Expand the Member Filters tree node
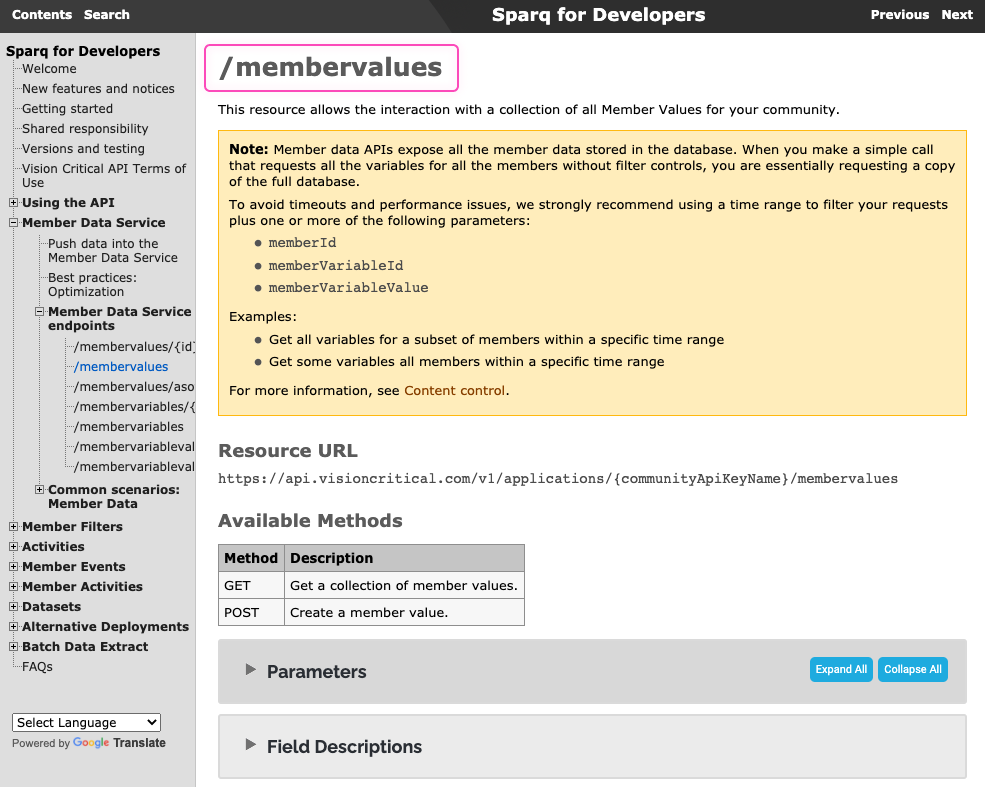Viewport: 985px width, 787px height. (14, 527)
